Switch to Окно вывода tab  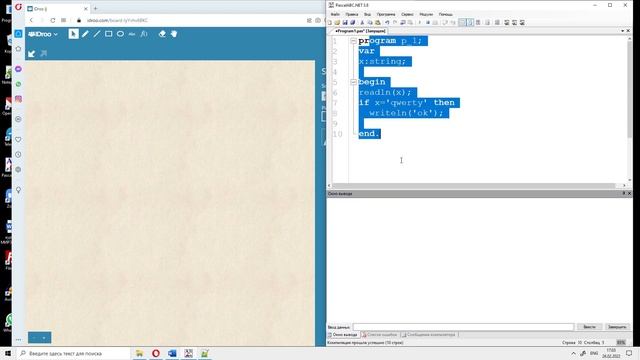click(x=343, y=335)
